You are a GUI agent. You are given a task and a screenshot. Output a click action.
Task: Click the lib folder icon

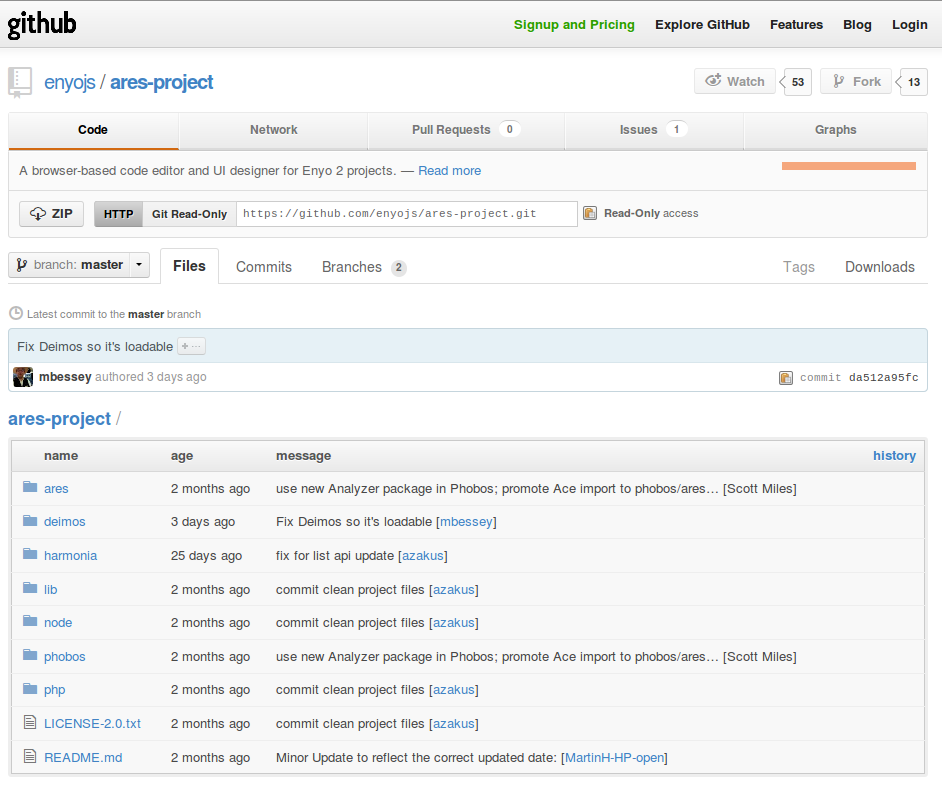(x=30, y=588)
